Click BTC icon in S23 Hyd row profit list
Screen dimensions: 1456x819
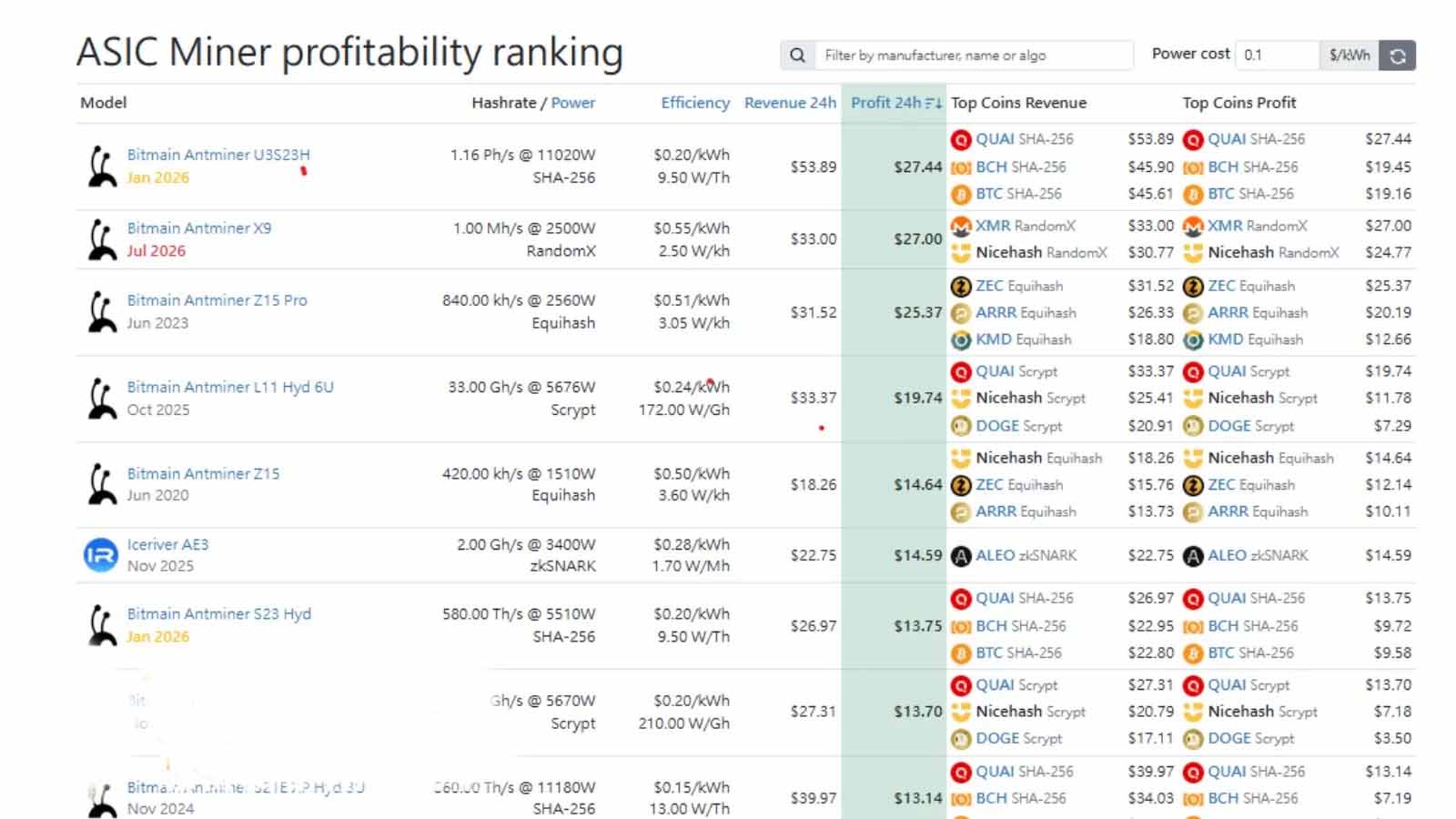(1193, 653)
